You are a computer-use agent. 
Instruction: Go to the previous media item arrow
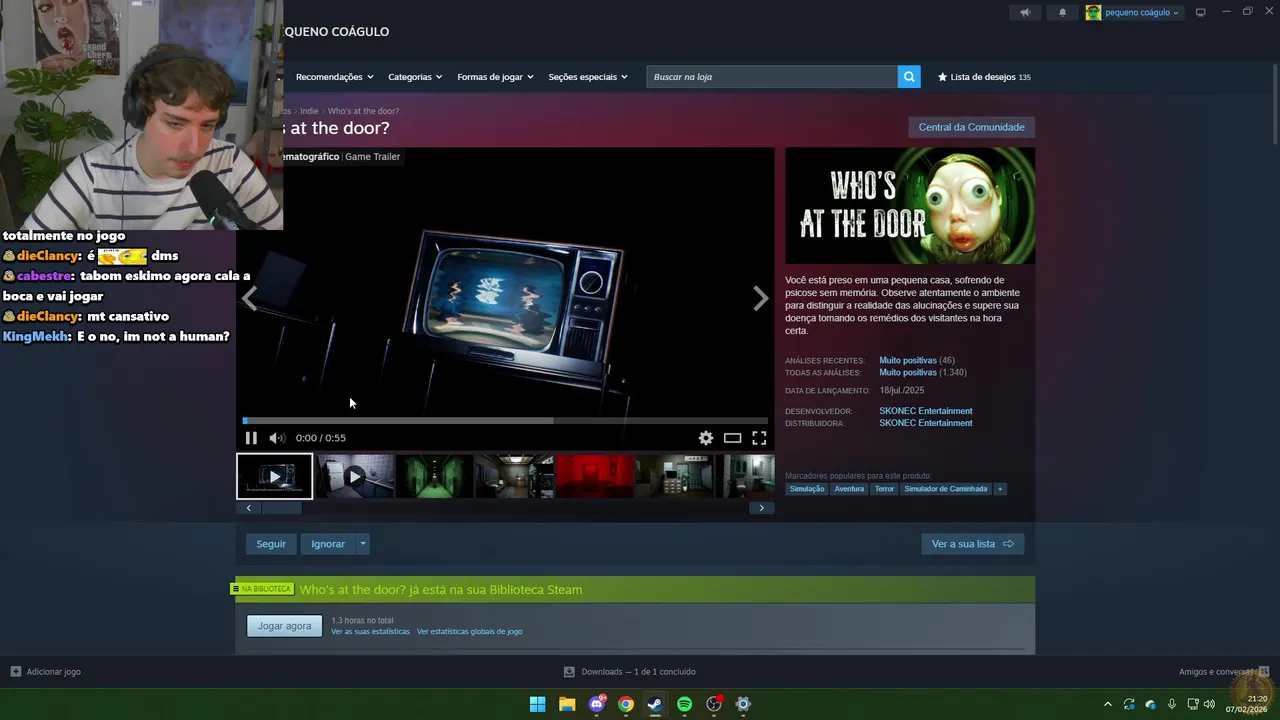(x=250, y=298)
